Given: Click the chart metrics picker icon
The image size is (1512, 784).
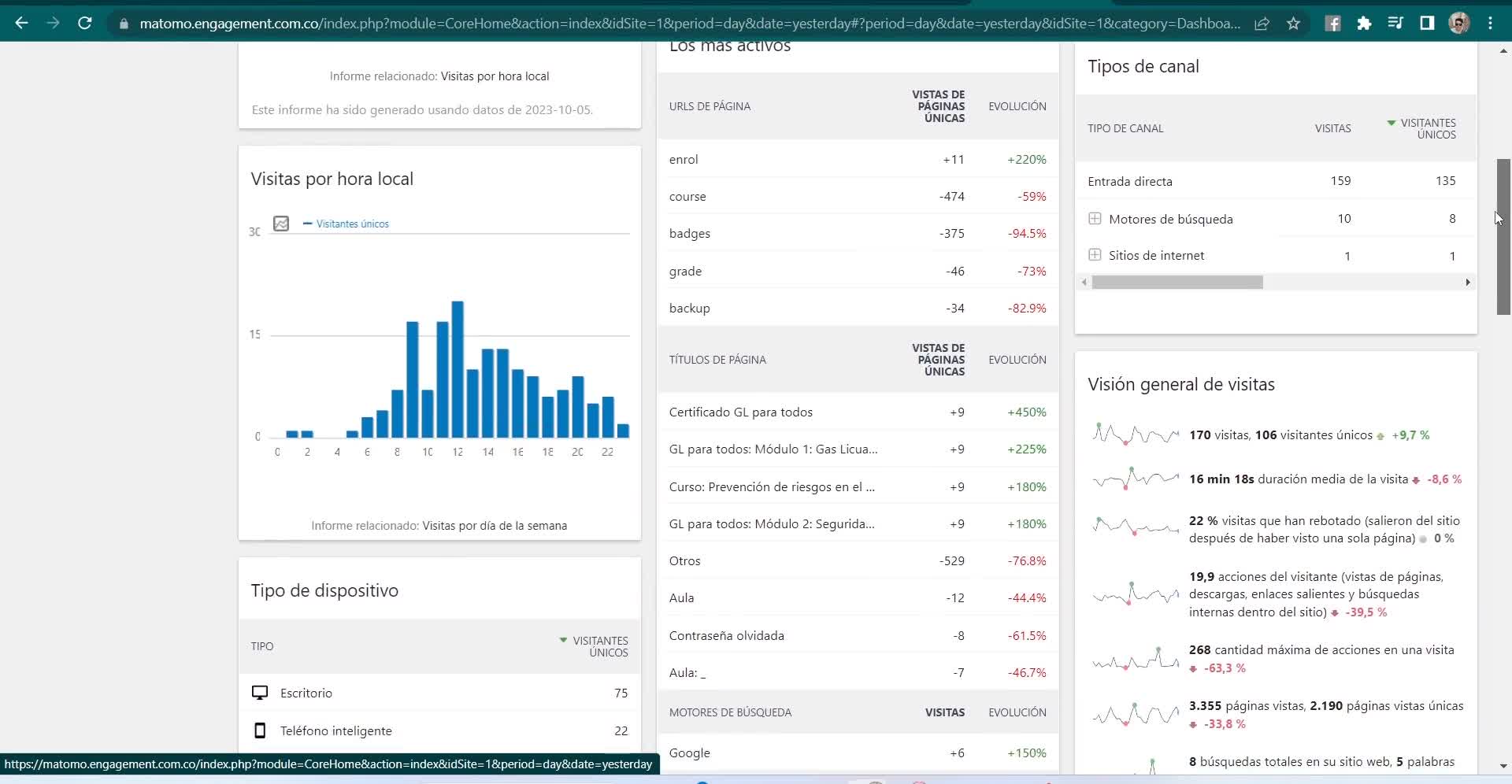Looking at the screenshot, I should [x=281, y=224].
